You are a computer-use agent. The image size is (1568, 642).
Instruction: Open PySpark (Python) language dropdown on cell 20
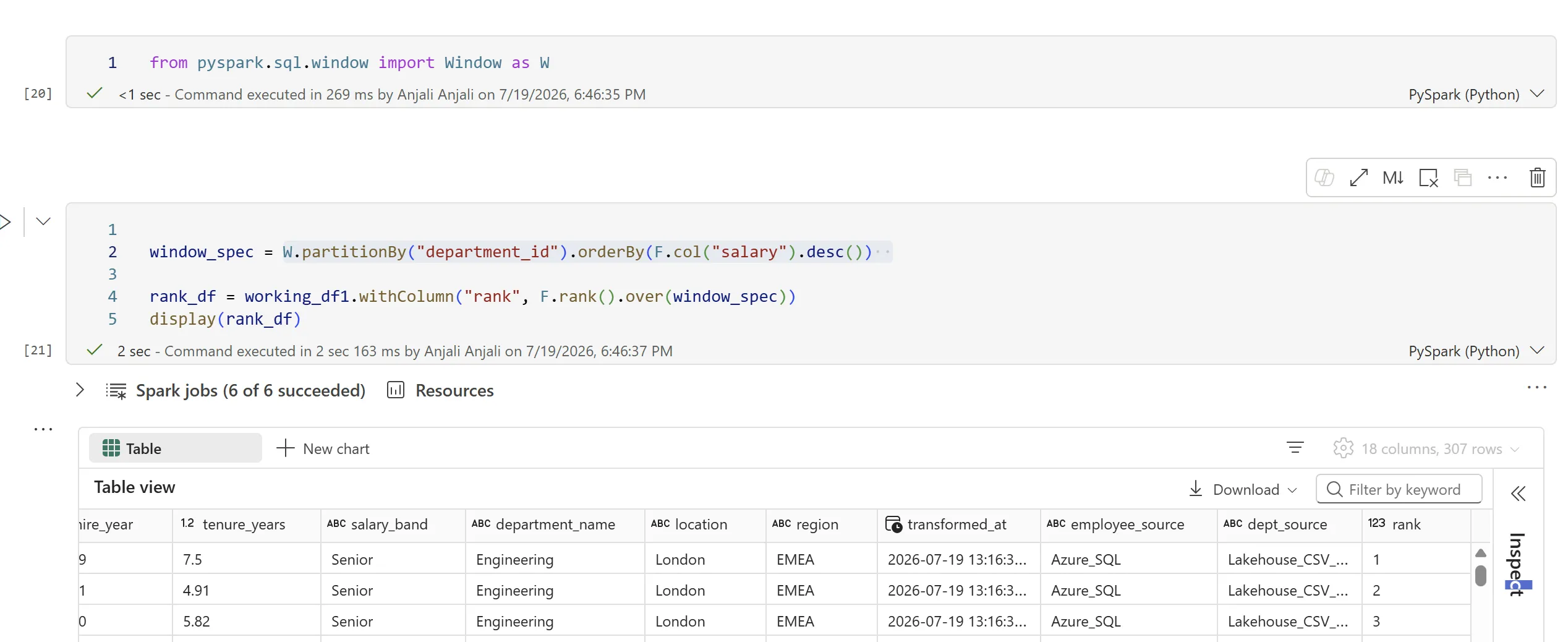(1476, 94)
